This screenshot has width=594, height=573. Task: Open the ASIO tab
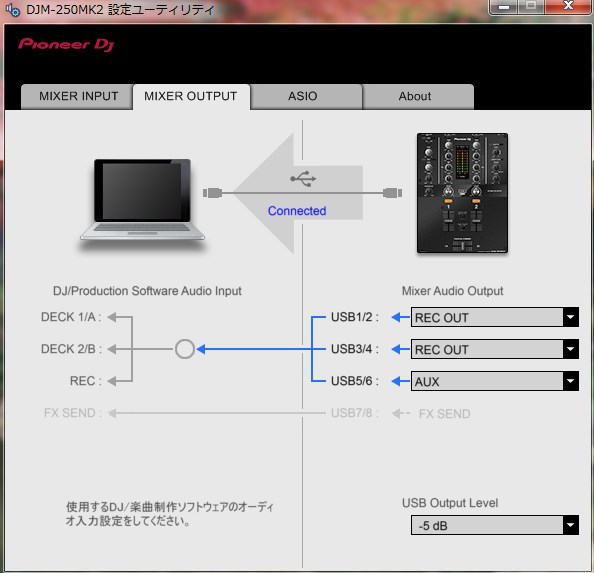[306, 97]
